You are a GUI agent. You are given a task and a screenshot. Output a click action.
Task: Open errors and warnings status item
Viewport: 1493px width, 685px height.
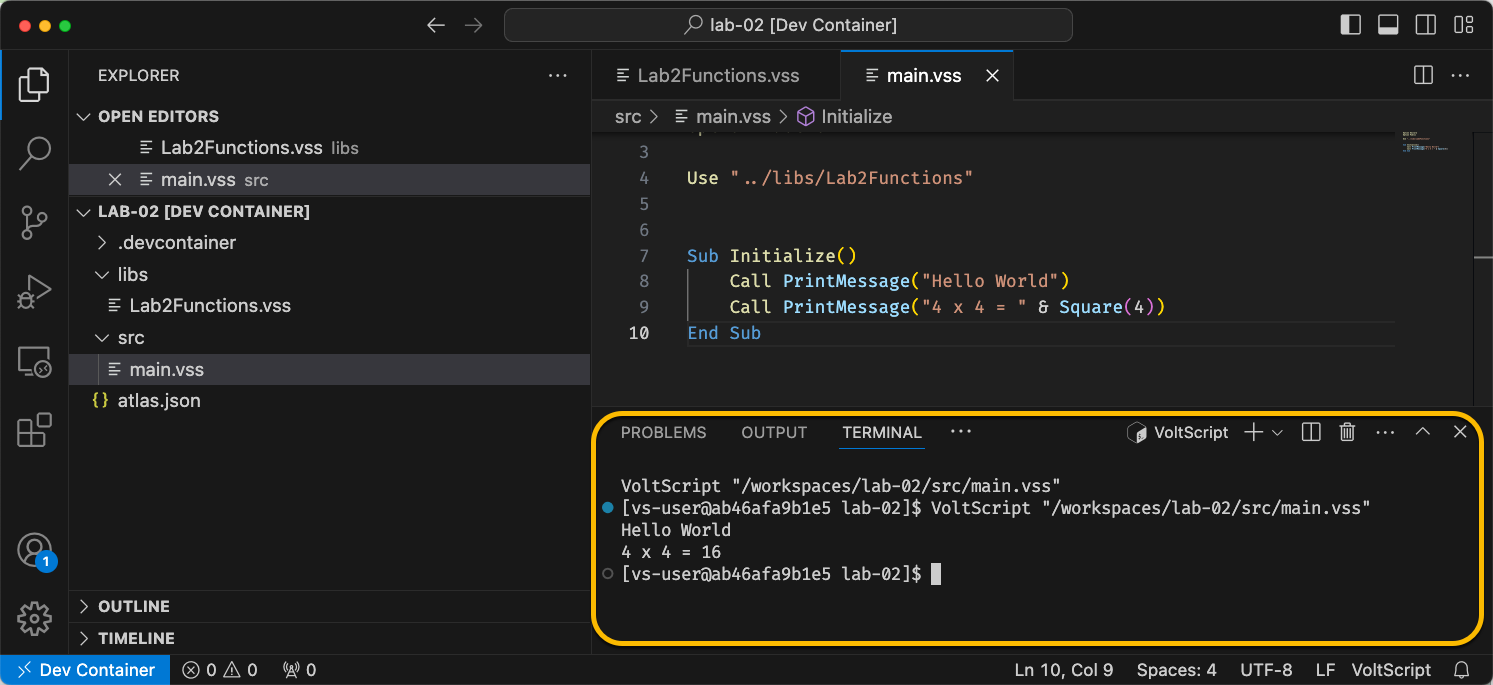click(x=219, y=670)
